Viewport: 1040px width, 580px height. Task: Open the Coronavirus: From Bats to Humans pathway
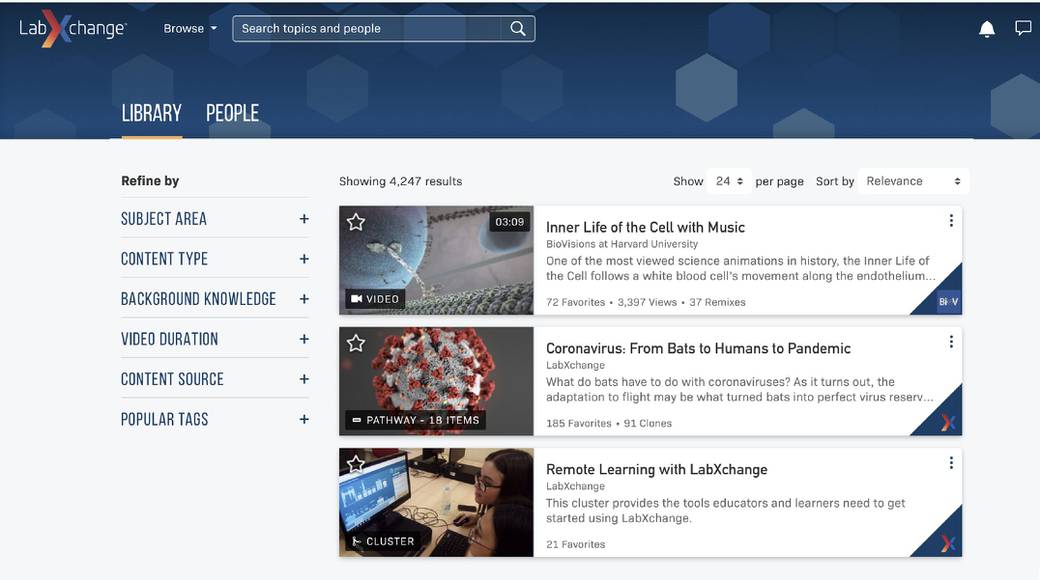(x=697, y=348)
